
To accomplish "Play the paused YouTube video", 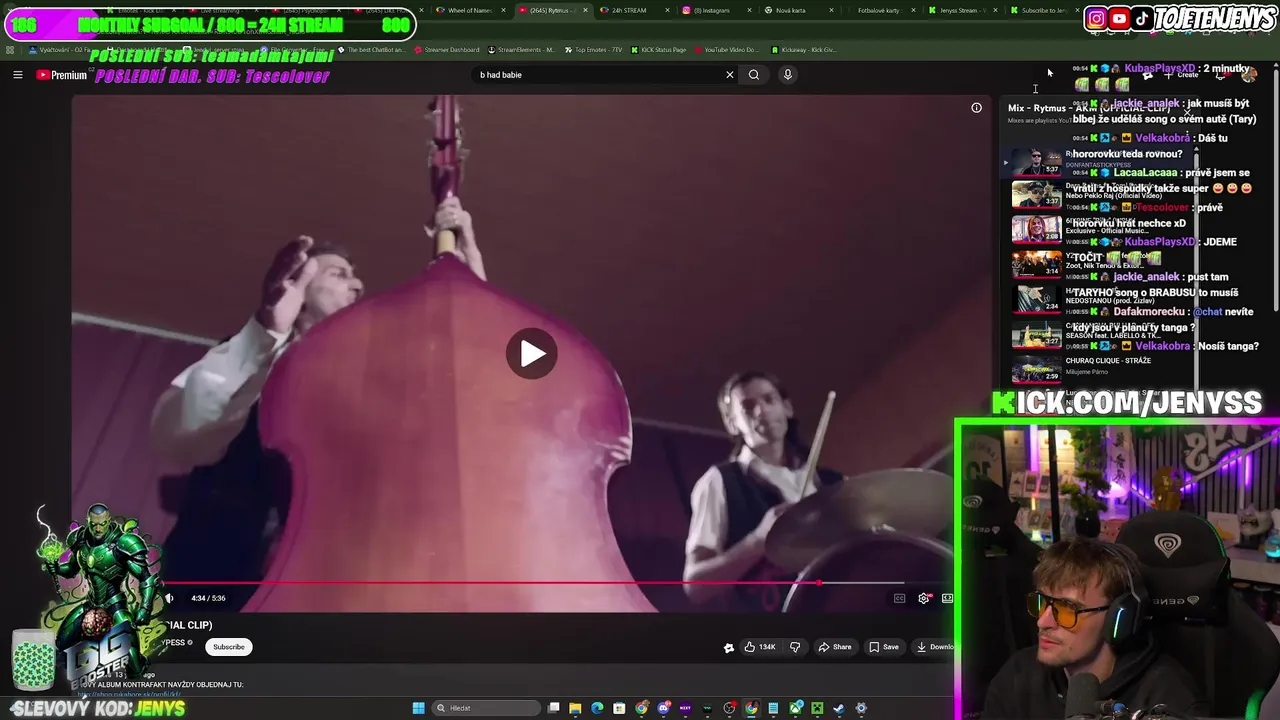I will (x=531, y=353).
